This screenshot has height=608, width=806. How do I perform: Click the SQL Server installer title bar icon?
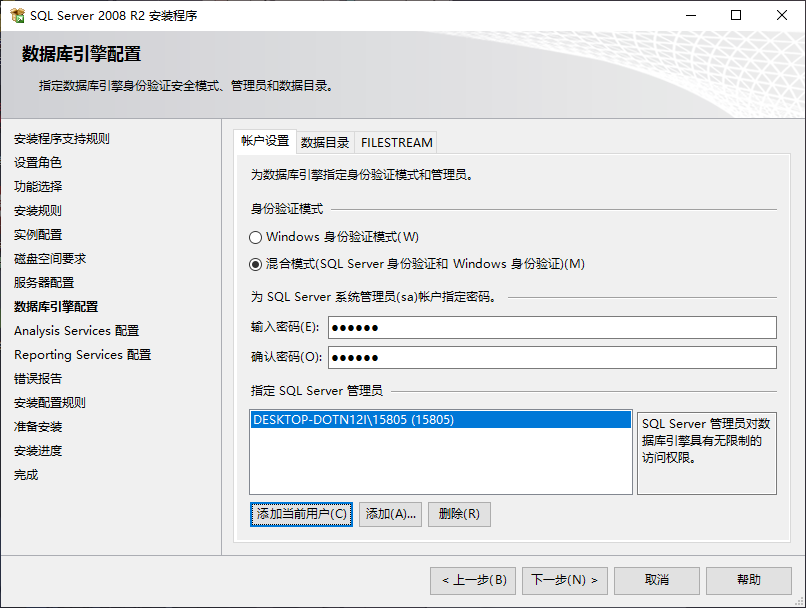coord(17,15)
